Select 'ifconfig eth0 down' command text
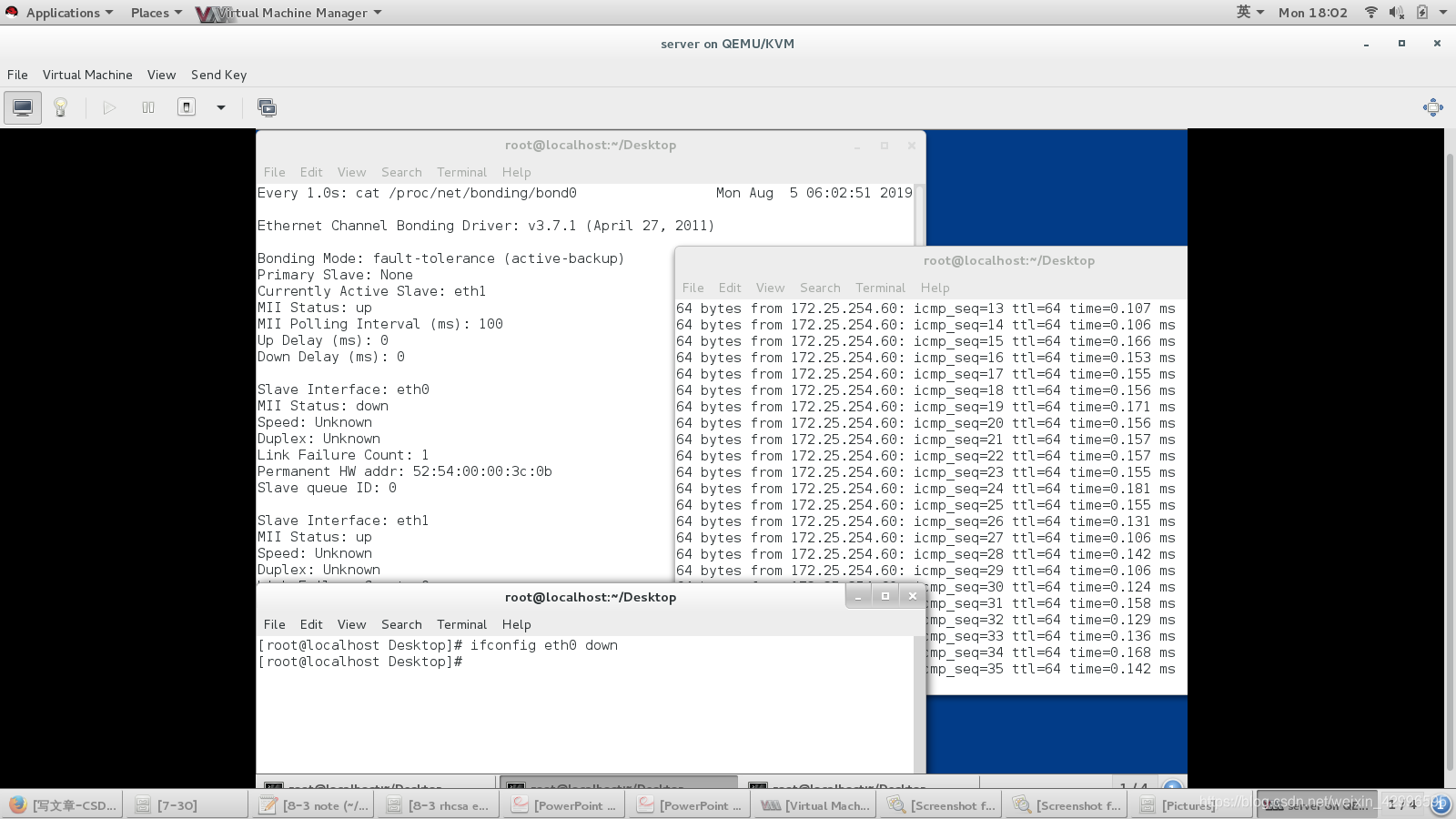 544,645
